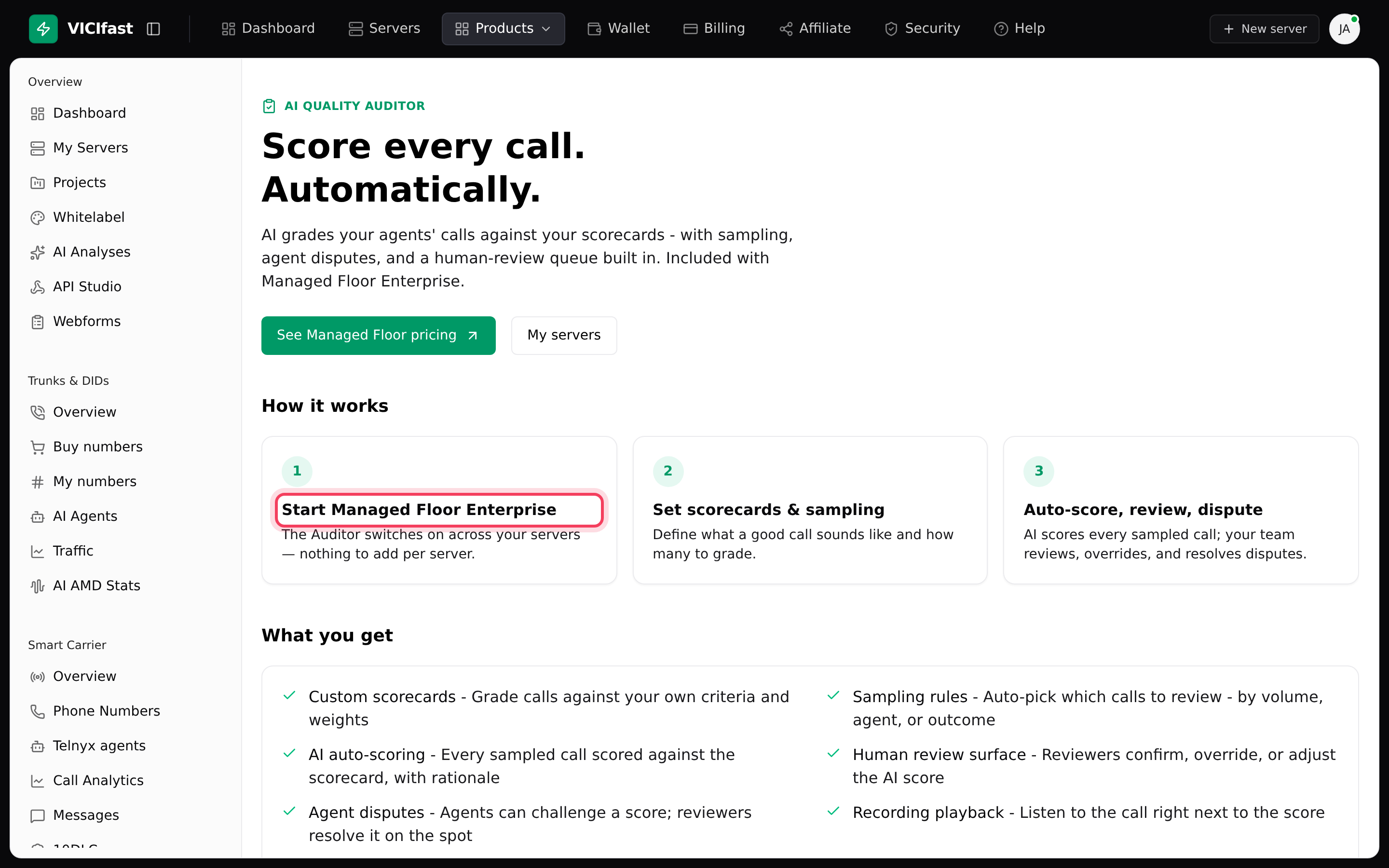Click the My numbers hash icon
The width and height of the screenshot is (1389, 868).
pos(38,482)
